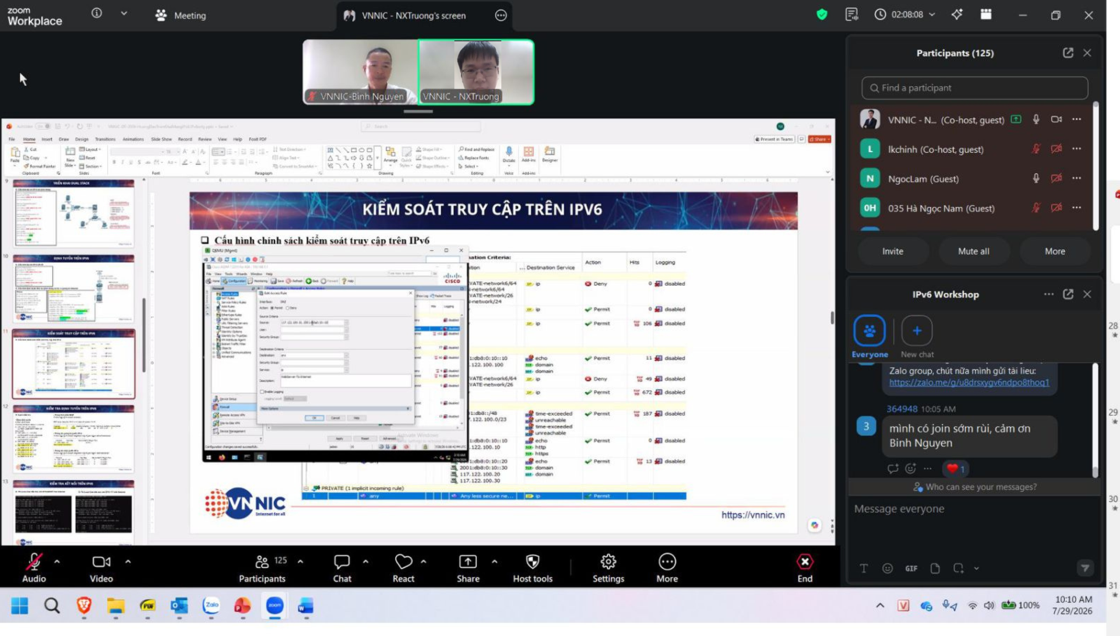
Task: Expand the Audio options arrow
Action: pos(56,562)
